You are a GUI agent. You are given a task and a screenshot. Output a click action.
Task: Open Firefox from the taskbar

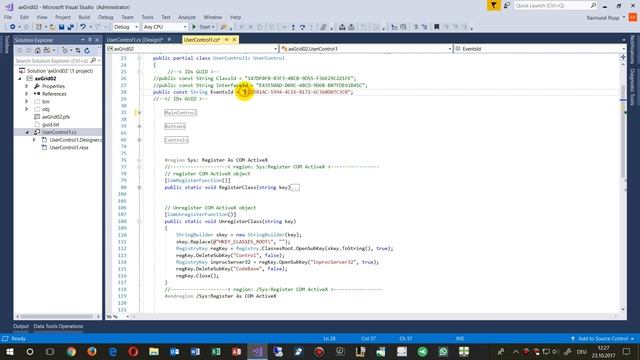pos(92,351)
